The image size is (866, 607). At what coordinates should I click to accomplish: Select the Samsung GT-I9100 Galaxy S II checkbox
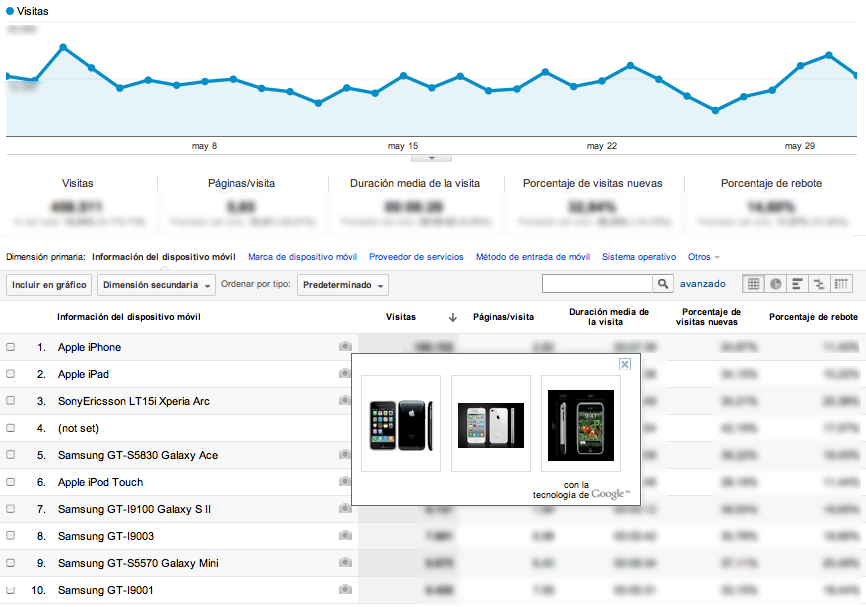point(11,509)
